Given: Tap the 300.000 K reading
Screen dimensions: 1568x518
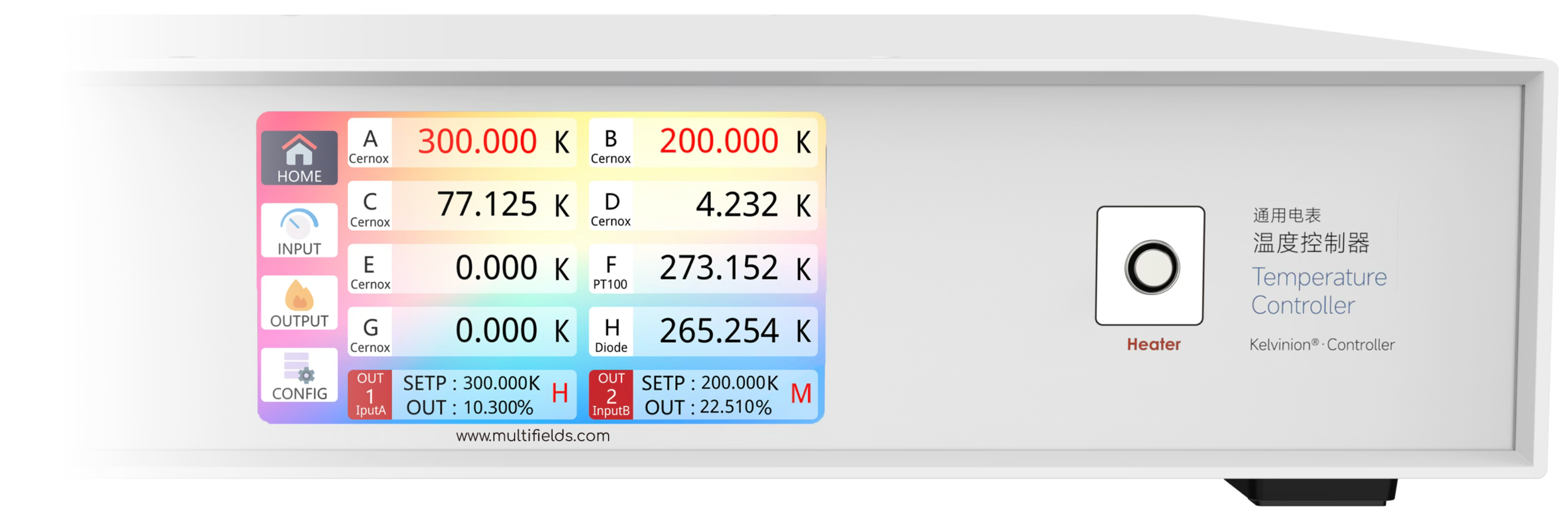Looking at the screenshot, I should 476,141.
